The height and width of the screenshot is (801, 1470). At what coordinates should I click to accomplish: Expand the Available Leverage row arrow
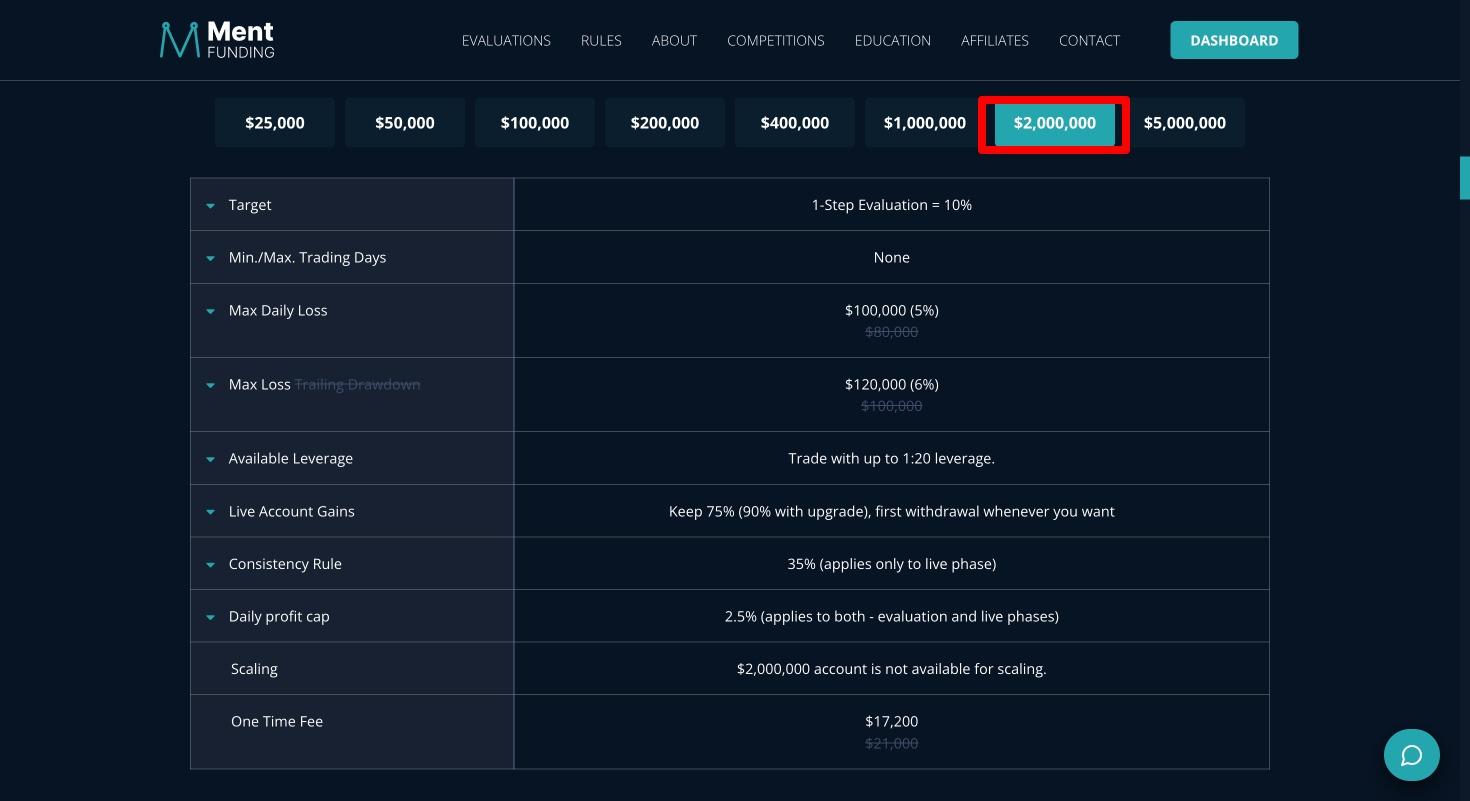pyautogui.click(x=210, y=459)
